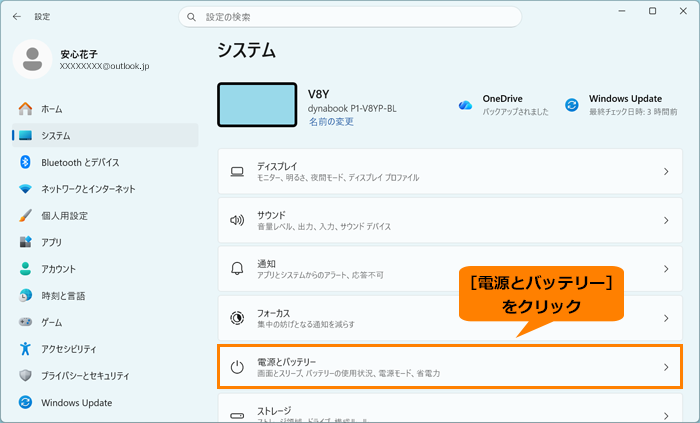Image resolution: width=700 pixels, height=423 pixels.
Task: Click the sidebar Windows Update sync icon
Action: click(x=25, y=402)
